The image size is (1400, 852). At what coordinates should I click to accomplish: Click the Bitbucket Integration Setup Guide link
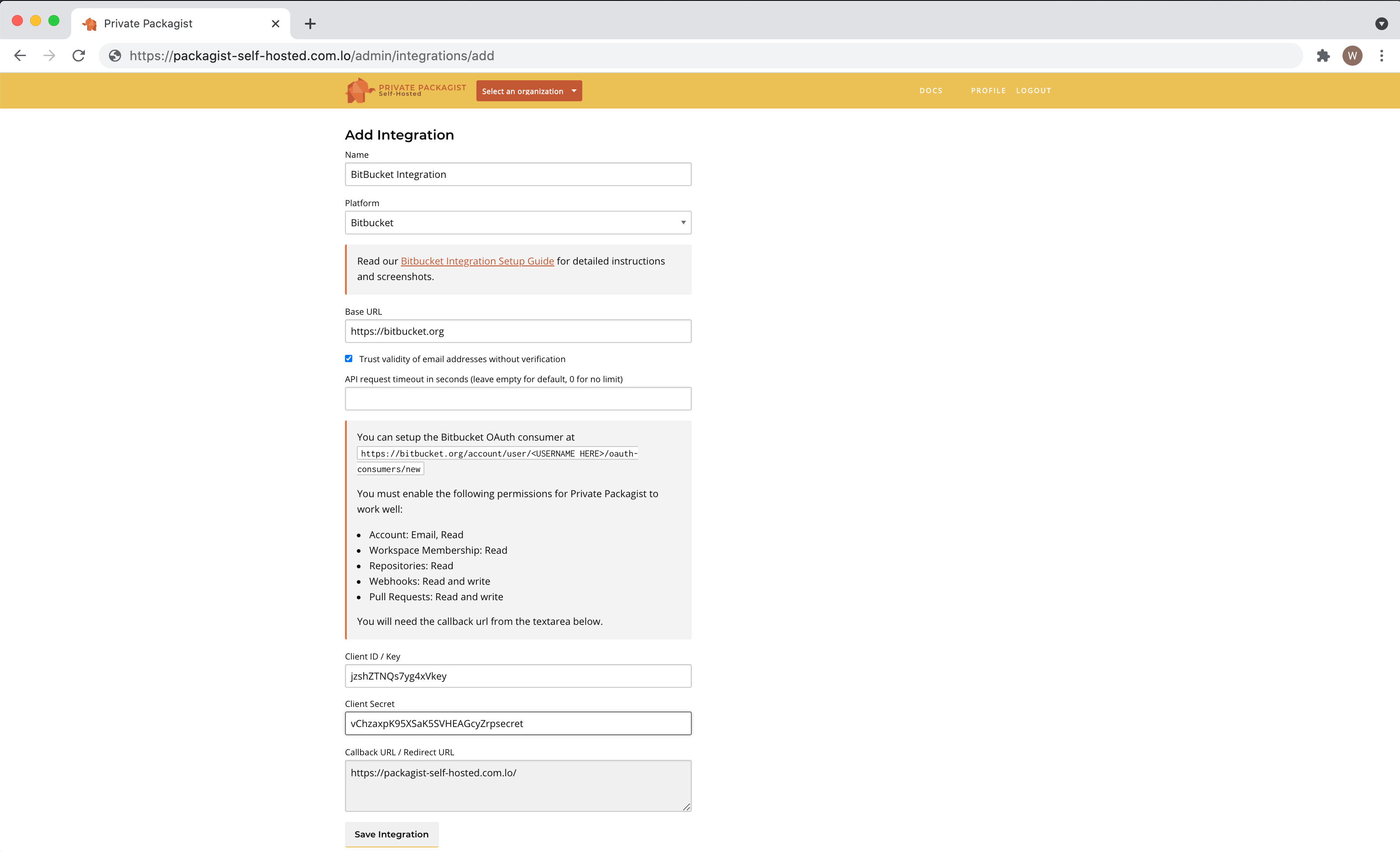tap(477, 261)
